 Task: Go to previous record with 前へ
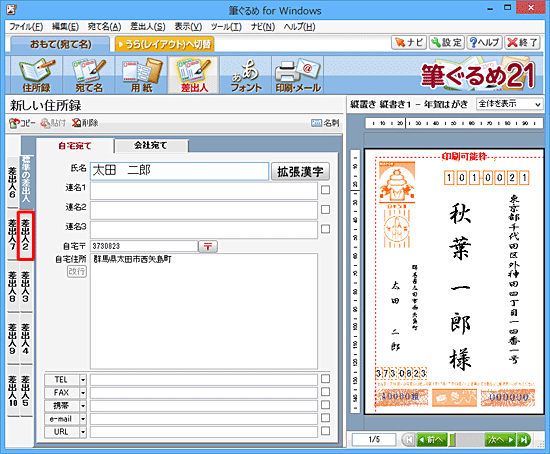pyautogui.click(x=432, y=439)
